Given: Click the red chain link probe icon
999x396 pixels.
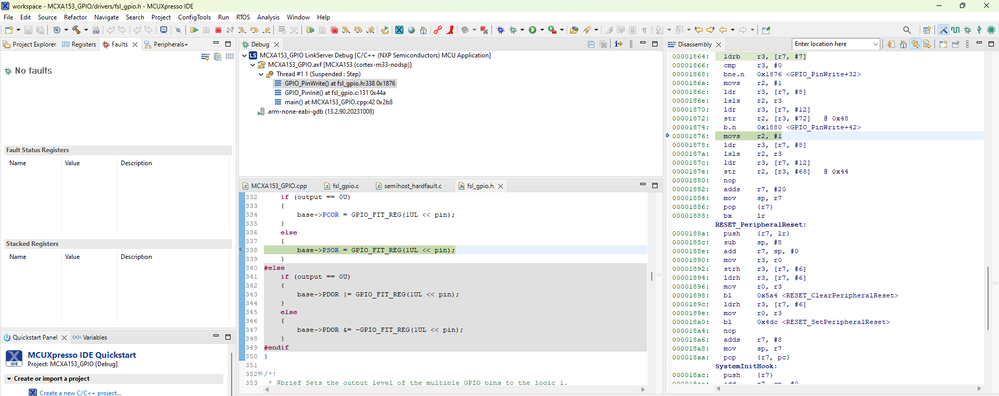Looking at the screenshot, I should (x=438, y=30).
